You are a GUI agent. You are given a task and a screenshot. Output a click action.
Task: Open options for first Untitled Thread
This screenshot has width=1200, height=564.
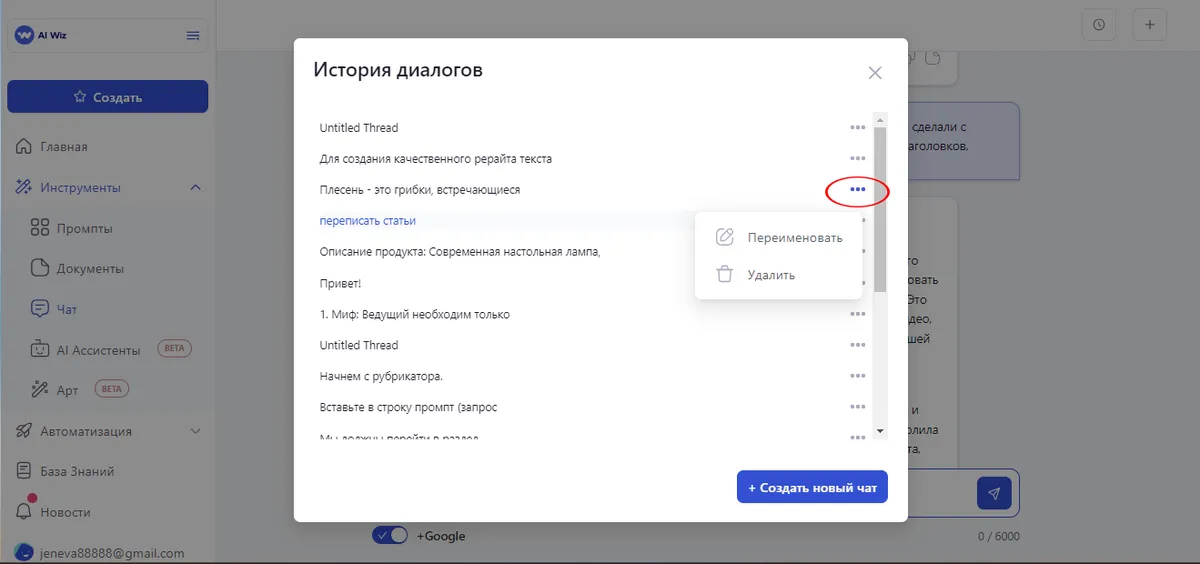point(857,127)
